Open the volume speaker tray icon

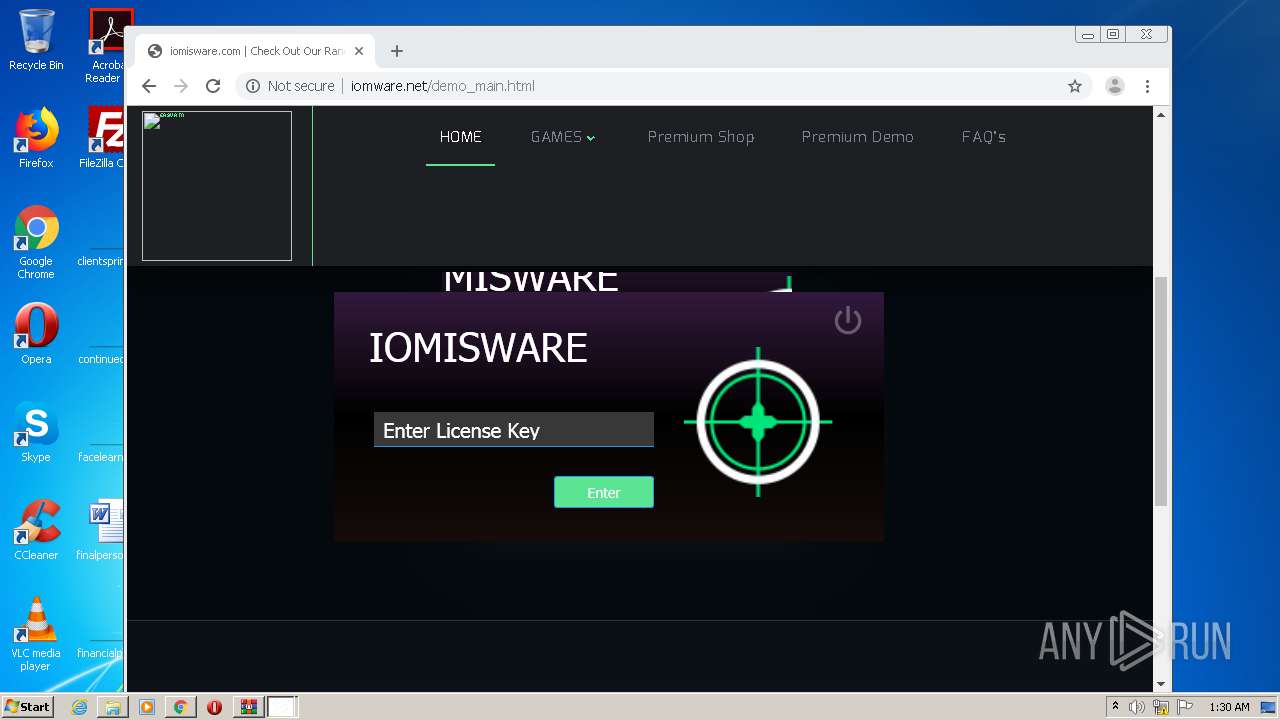click(1137, 707)
